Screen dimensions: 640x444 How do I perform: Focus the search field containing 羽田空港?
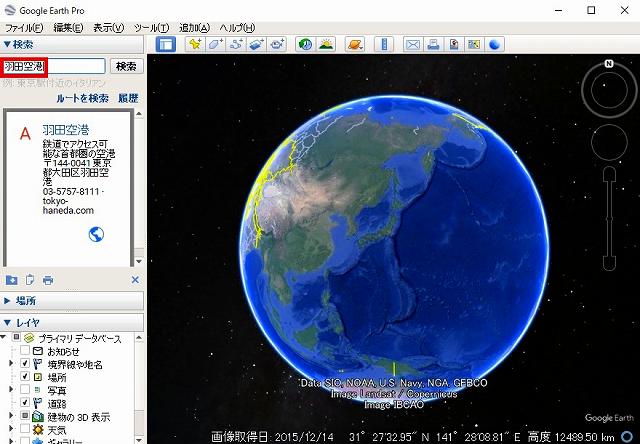tap(54, 66)
